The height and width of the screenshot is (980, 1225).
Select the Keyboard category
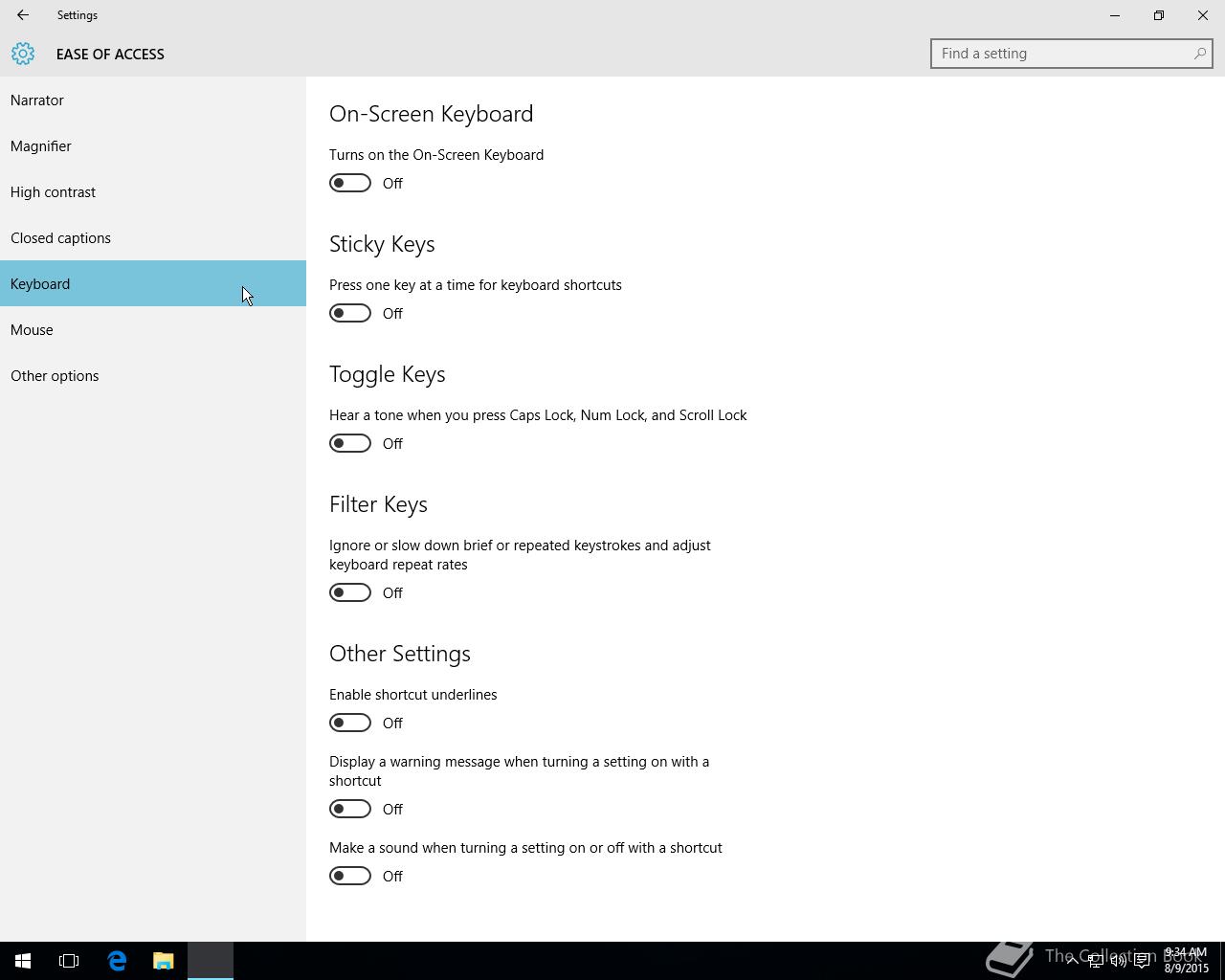153,283
